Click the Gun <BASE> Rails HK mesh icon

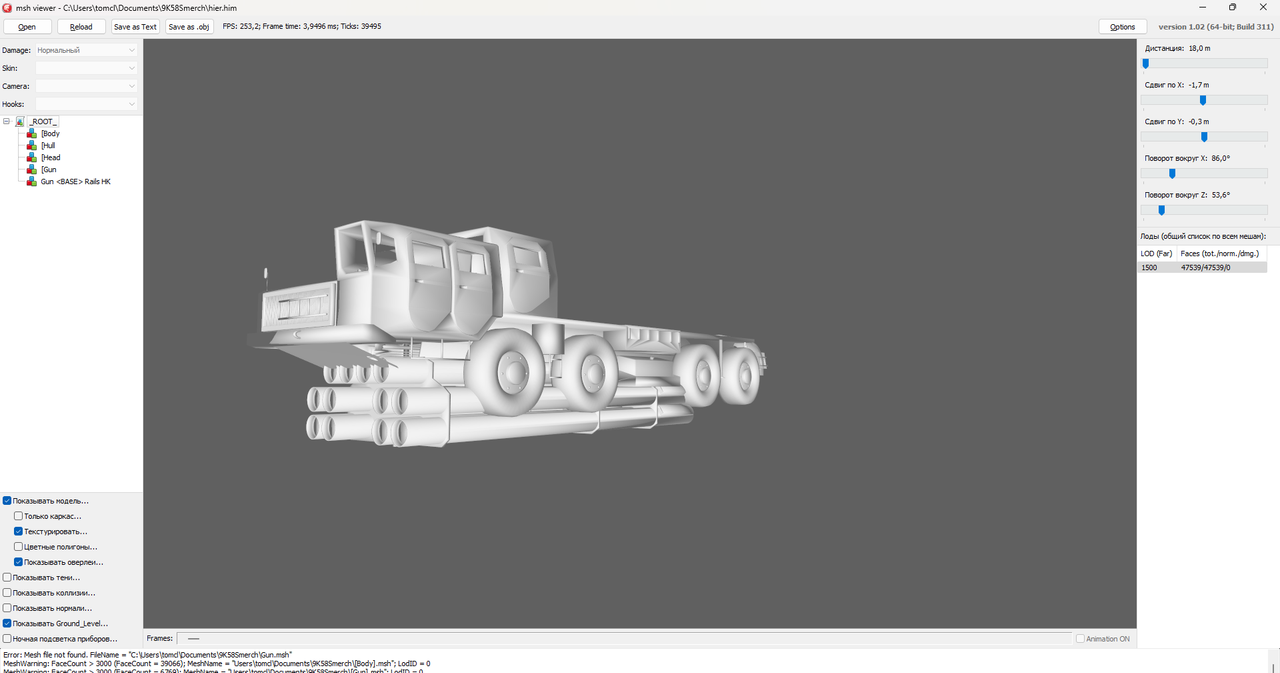[x=32, y=181]
